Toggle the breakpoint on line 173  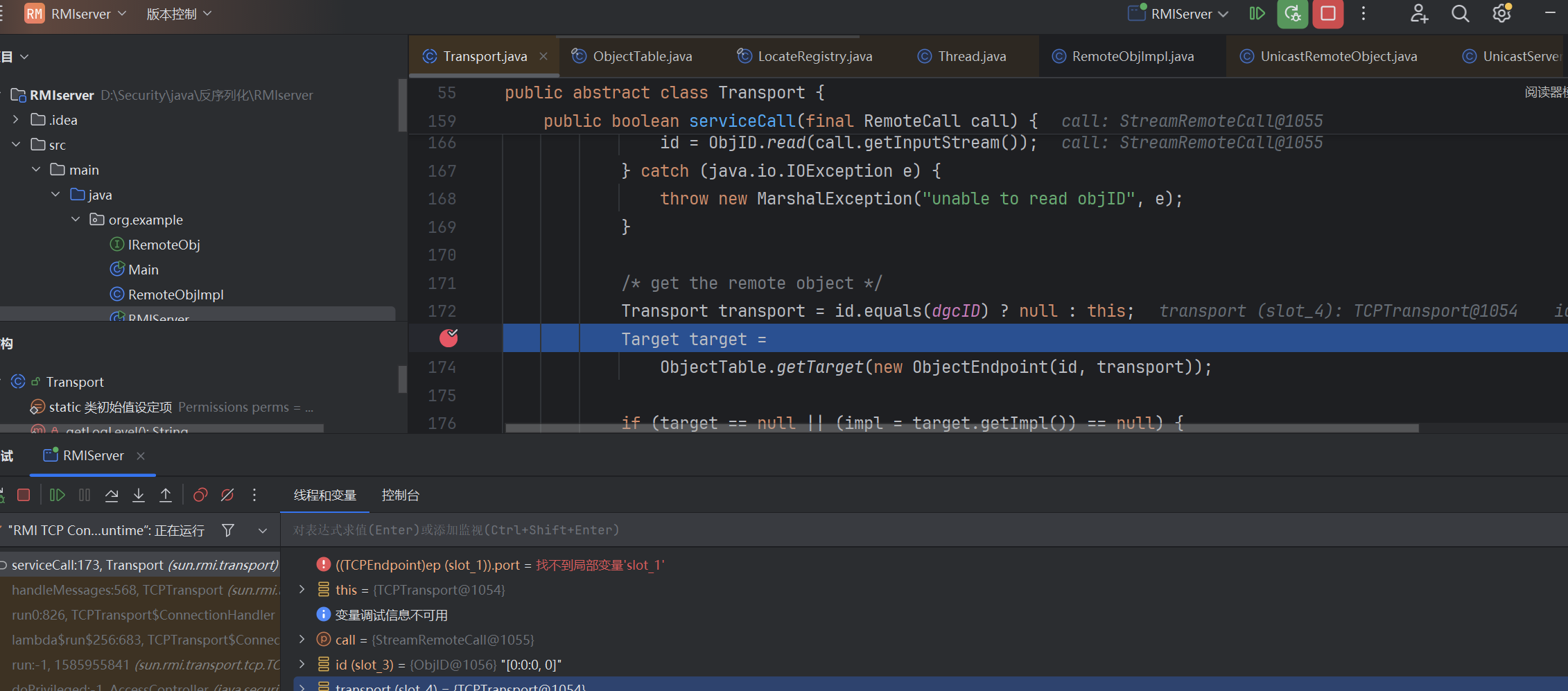[448, 338]
